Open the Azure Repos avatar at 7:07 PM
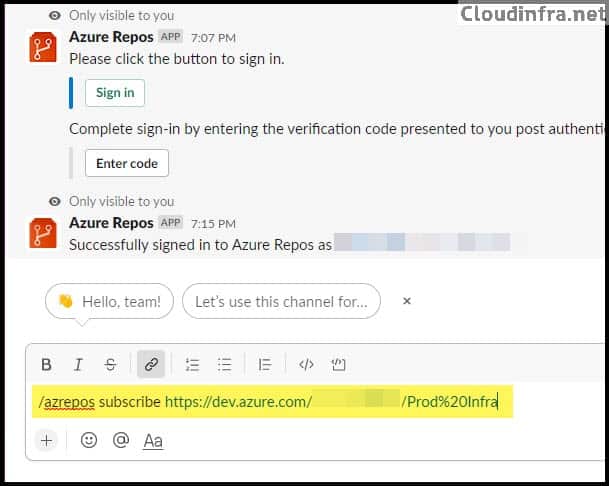The height and width of the screenshot is (486, 609). point(43,47)
